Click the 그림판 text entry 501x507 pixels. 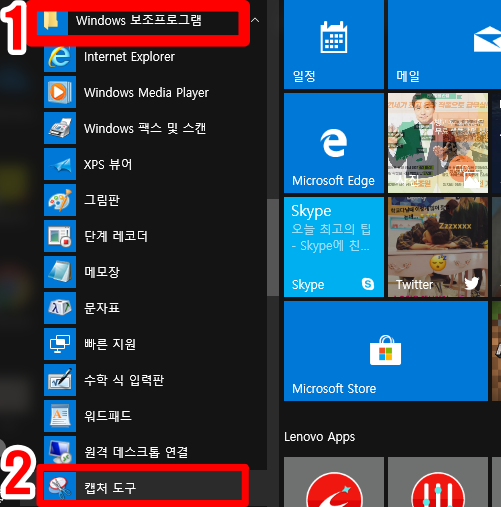(x=102, y=200)
